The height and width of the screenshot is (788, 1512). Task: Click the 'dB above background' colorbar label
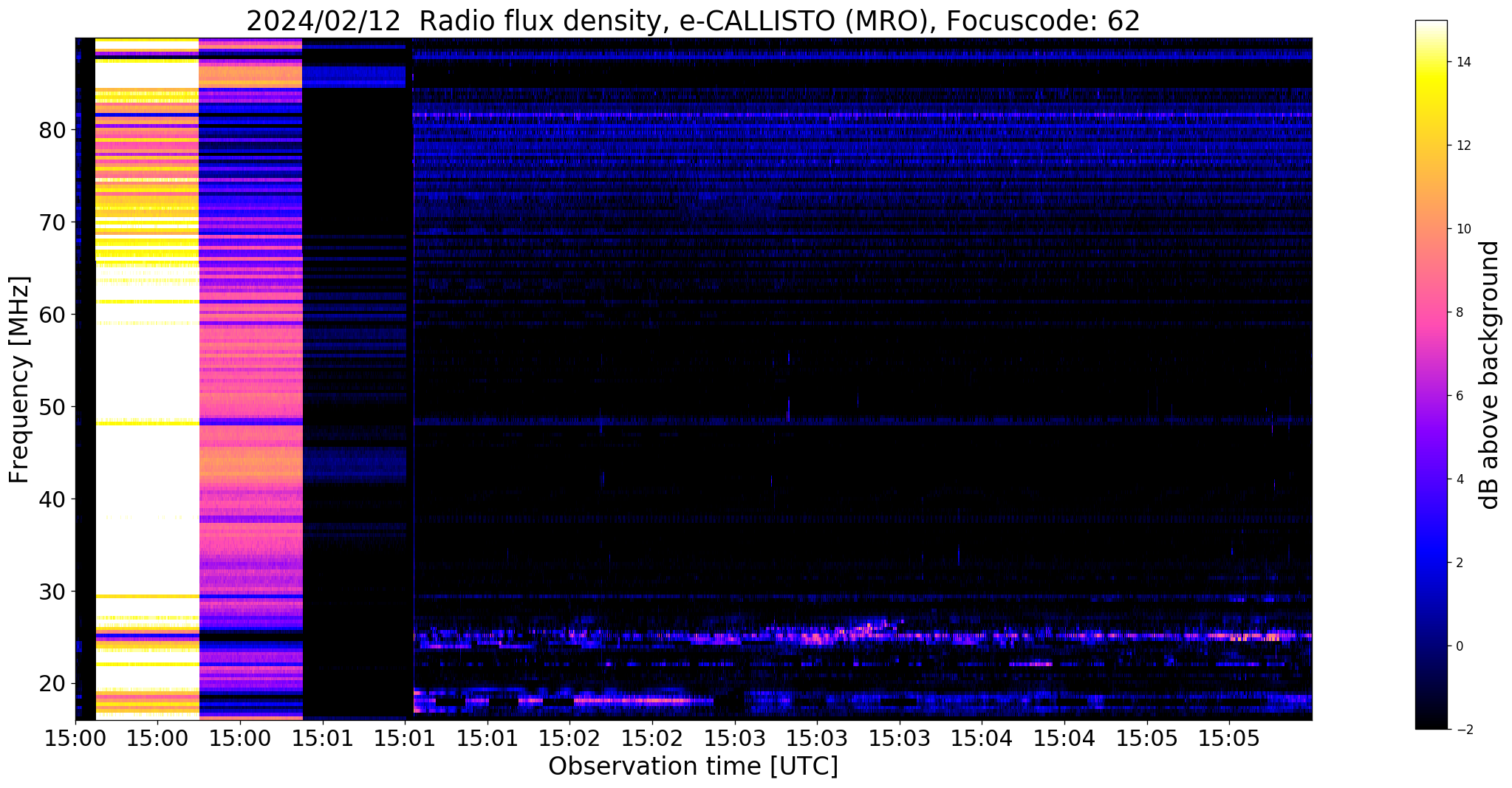pyautogui.click(x=1490, y=375)
